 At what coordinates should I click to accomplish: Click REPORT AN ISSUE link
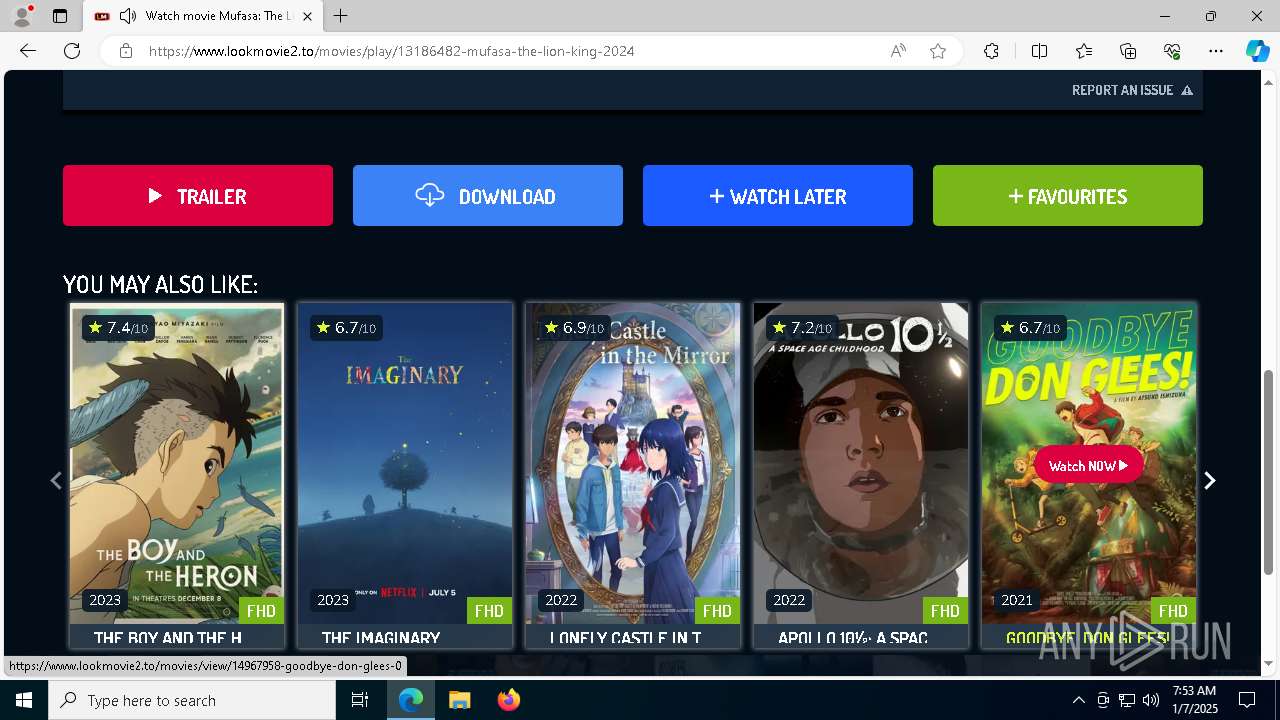click(x=1132, y=90)
